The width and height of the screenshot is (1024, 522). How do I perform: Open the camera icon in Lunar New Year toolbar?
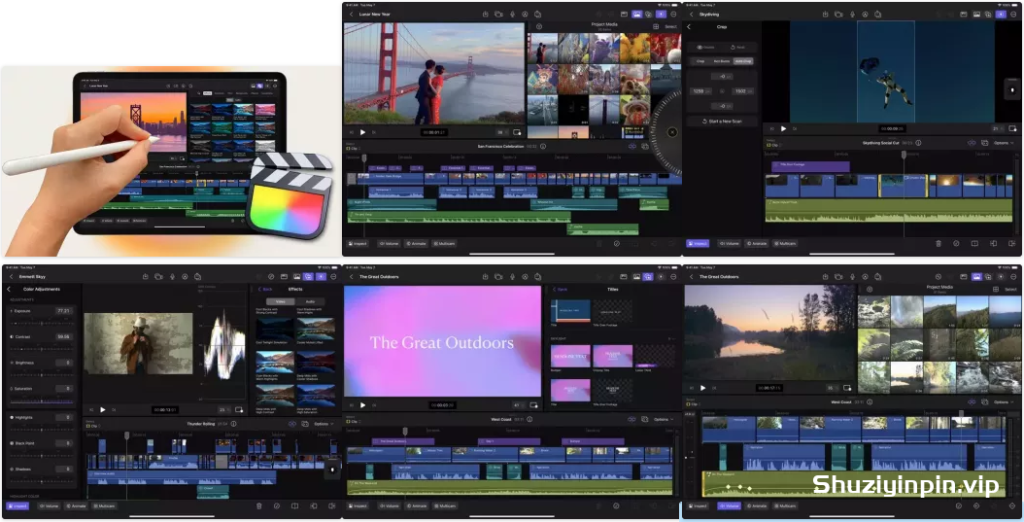coord(498,14)
